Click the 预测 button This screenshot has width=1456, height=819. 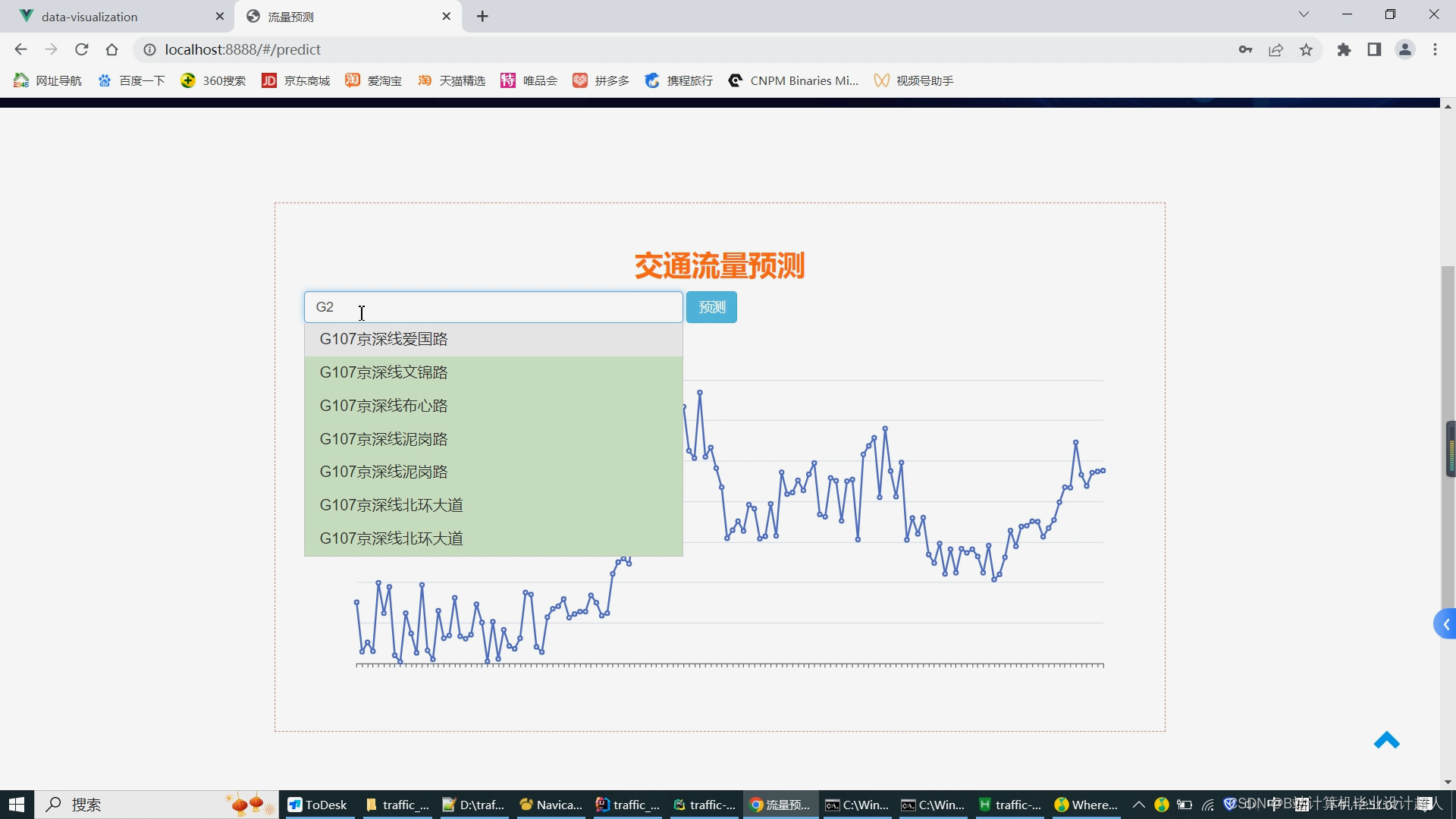pyautogui.click(x=711, y=307)
